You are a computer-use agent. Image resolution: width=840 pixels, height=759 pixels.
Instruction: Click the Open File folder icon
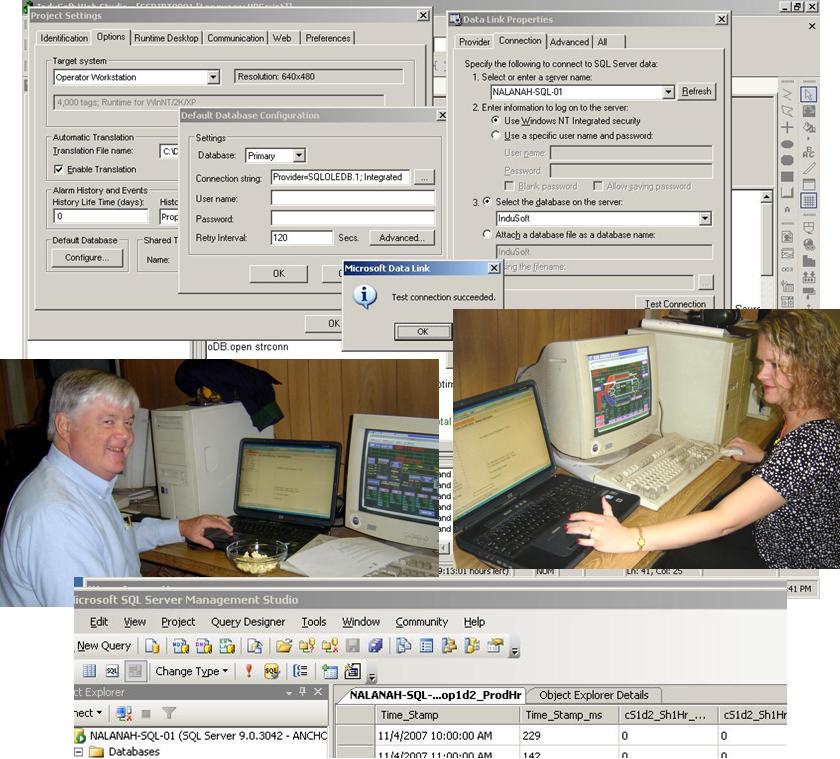coord(284,646)
